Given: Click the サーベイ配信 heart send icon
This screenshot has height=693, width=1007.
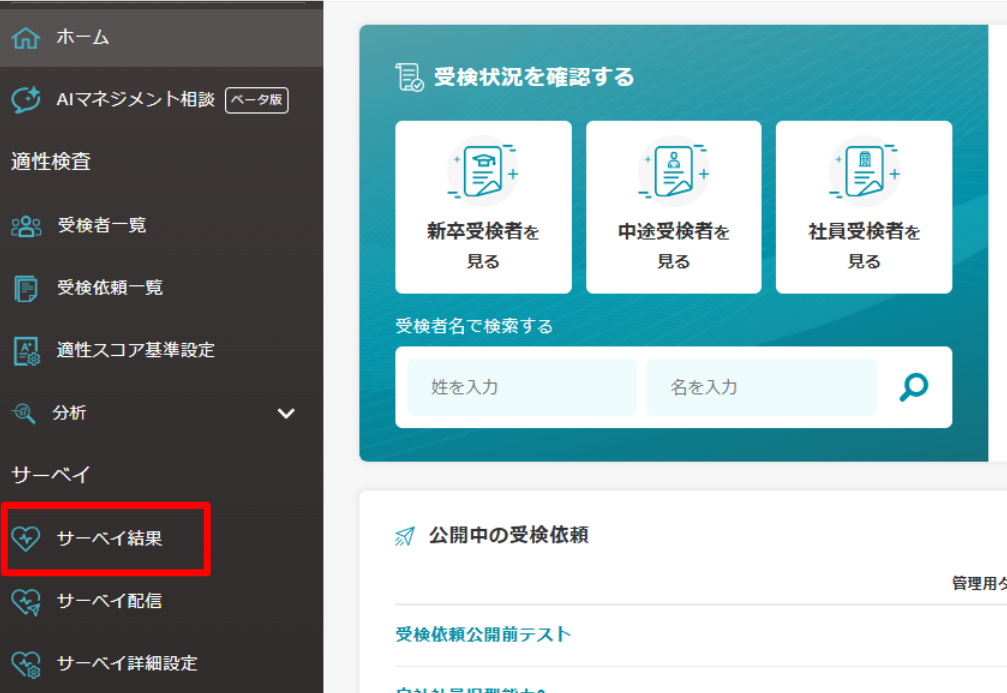Looking at the screenshot, I should (x=26, y=601).
